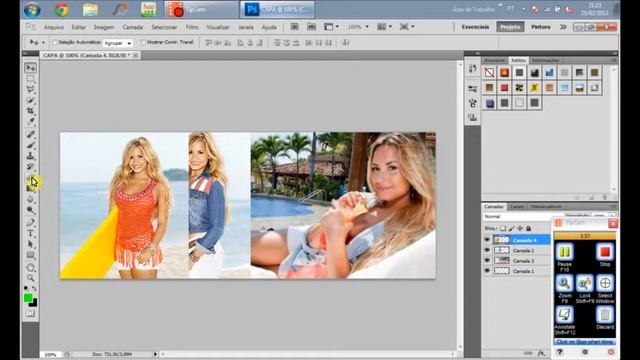This screenshot has height=360, width=640.
Task: Toggle lock image pixels brush icon
Action: tap(511, 229)
